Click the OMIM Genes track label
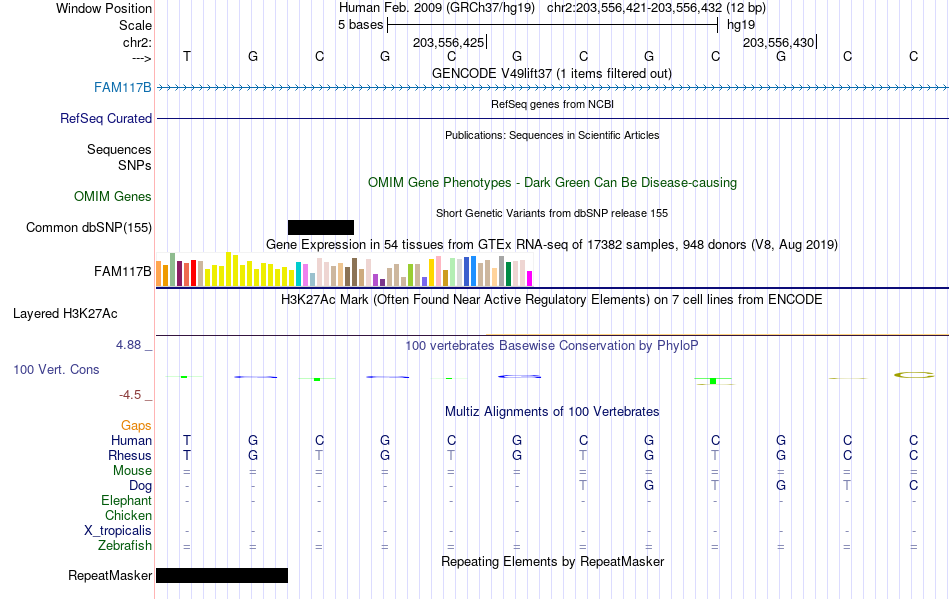Screen dimensions: 950x599 (x=113, y=196)
